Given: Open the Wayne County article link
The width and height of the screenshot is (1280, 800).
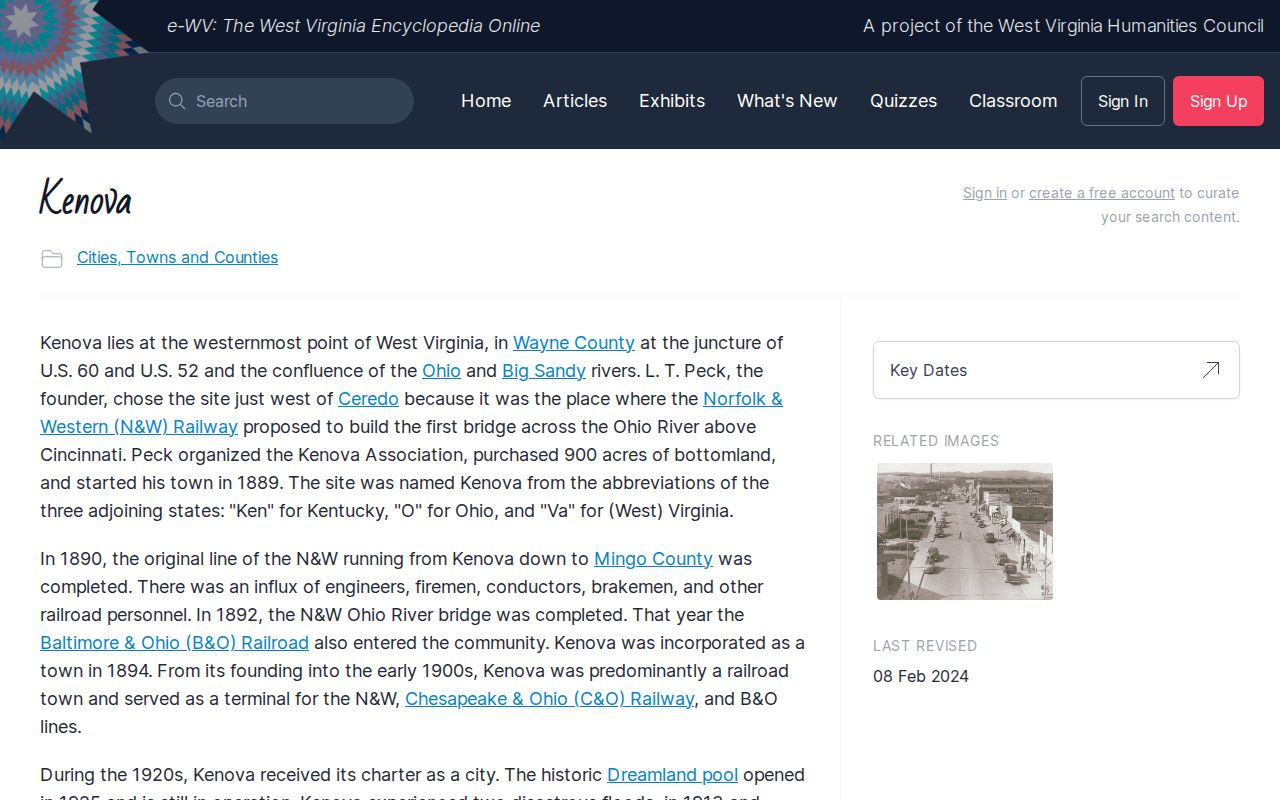Looking at the screenshot, I should (574, 343).
